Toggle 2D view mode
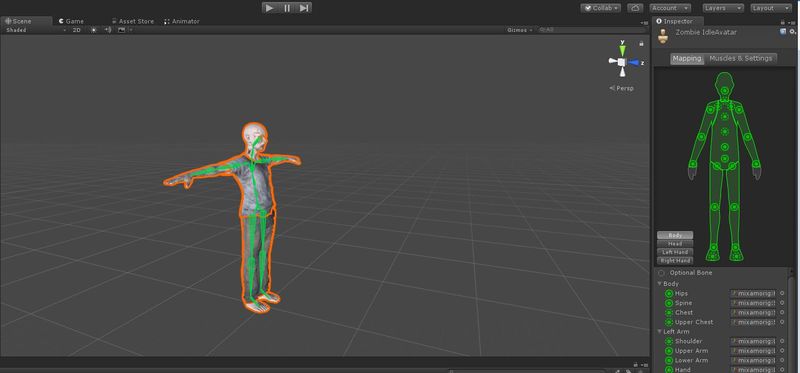800x373 pixels. [x=77, y=30]
